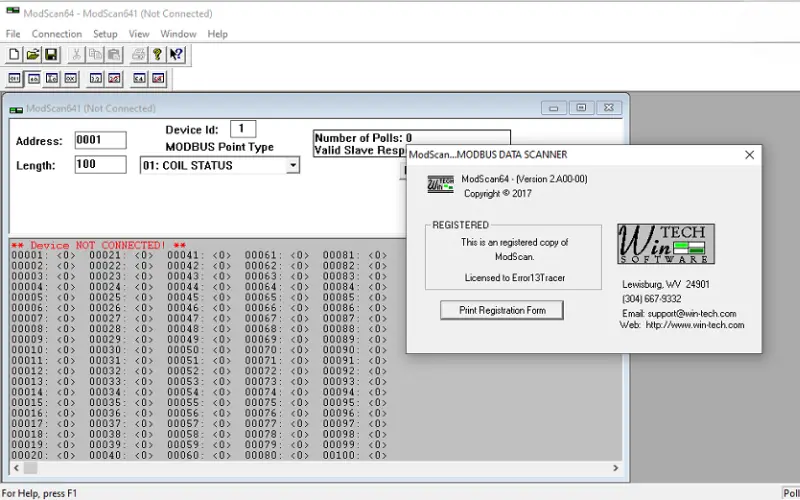Maximize the ModScan641 child window

click(581, 108)
